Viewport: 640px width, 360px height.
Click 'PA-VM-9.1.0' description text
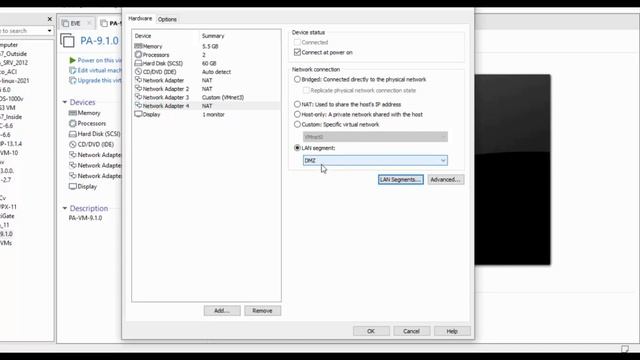click(x=85, y=218)
